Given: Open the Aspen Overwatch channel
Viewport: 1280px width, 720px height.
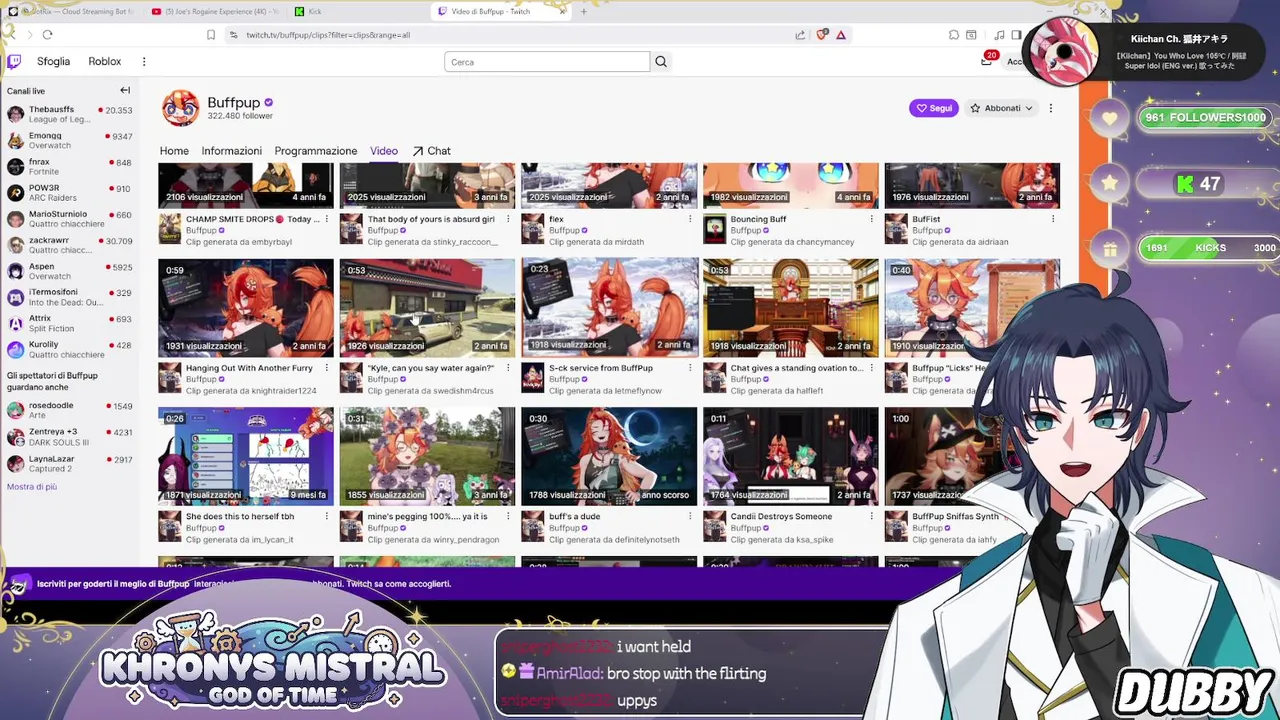Looking at the screenshot, I should click(69, 271).
